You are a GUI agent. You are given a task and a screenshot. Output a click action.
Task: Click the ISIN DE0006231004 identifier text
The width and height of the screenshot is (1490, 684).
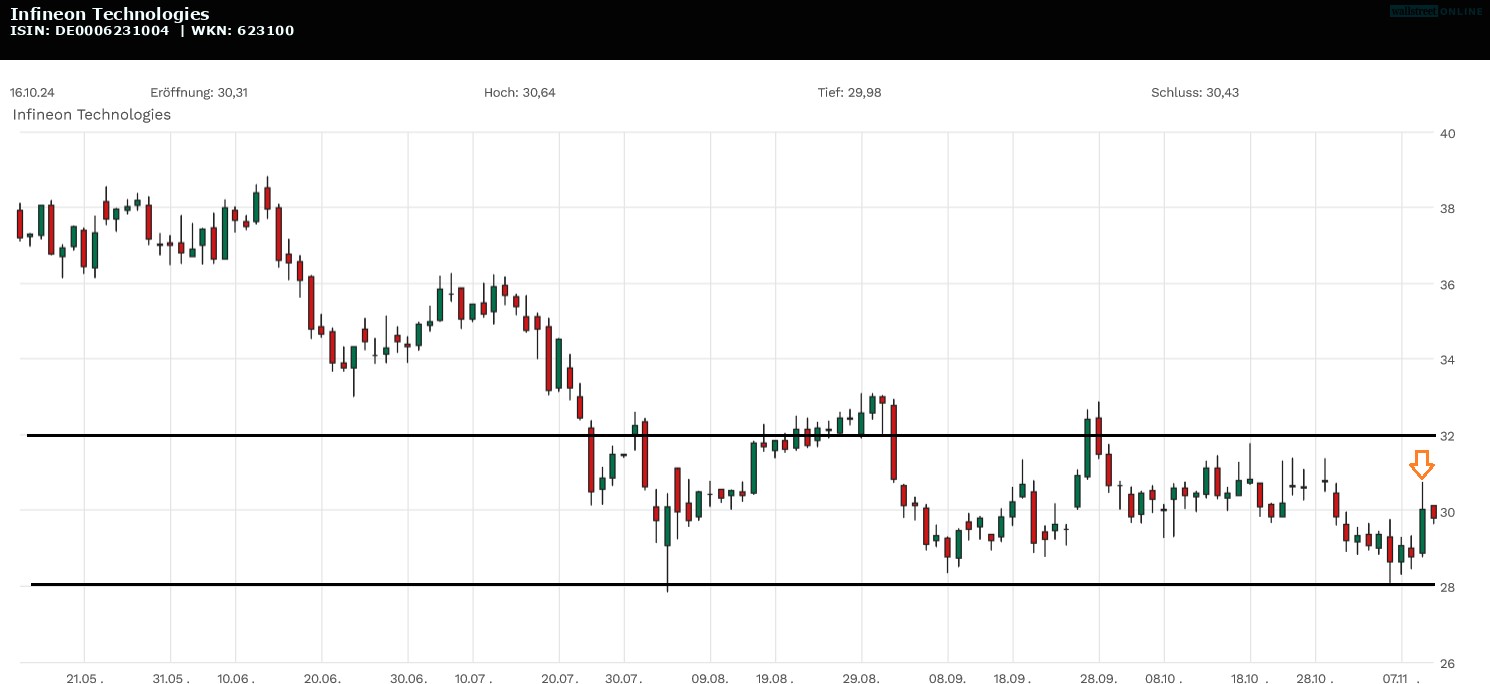87,30
